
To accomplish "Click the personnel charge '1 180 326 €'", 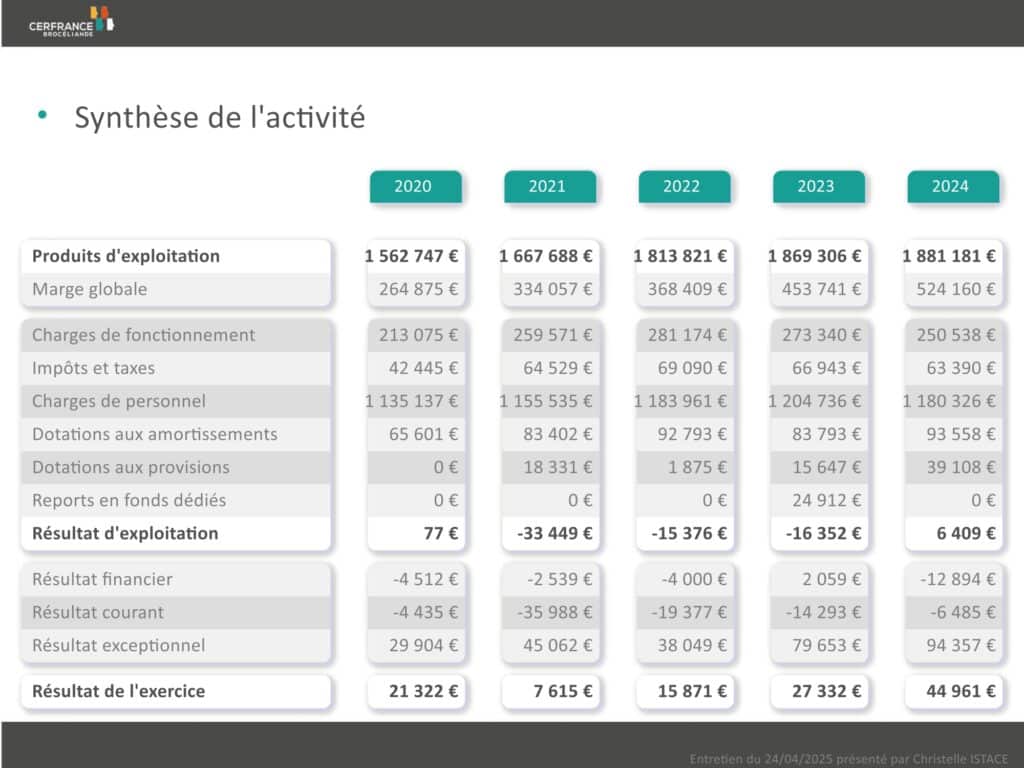I will pyautogui.click(x=950, y=401).
